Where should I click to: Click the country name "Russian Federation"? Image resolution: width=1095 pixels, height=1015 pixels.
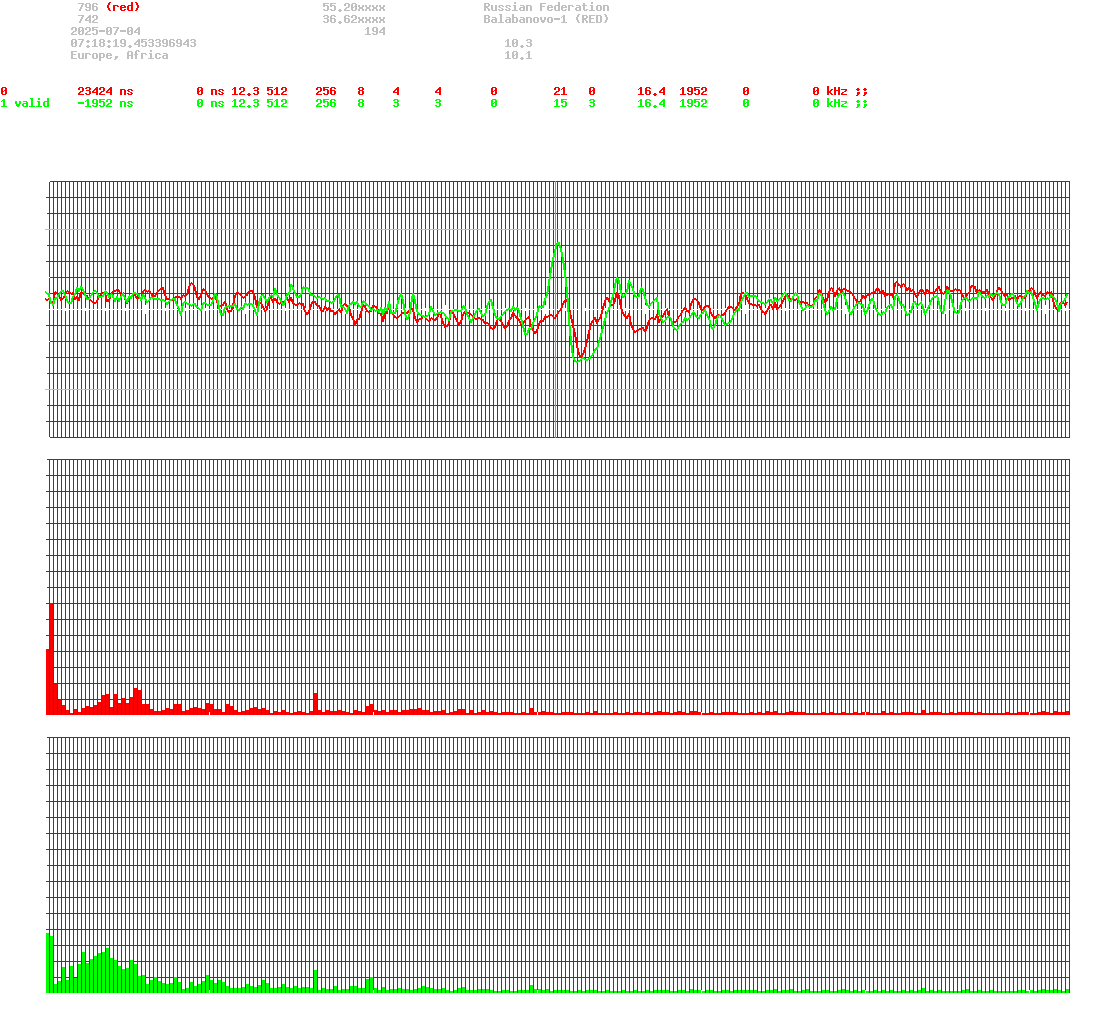pos(546,7)
